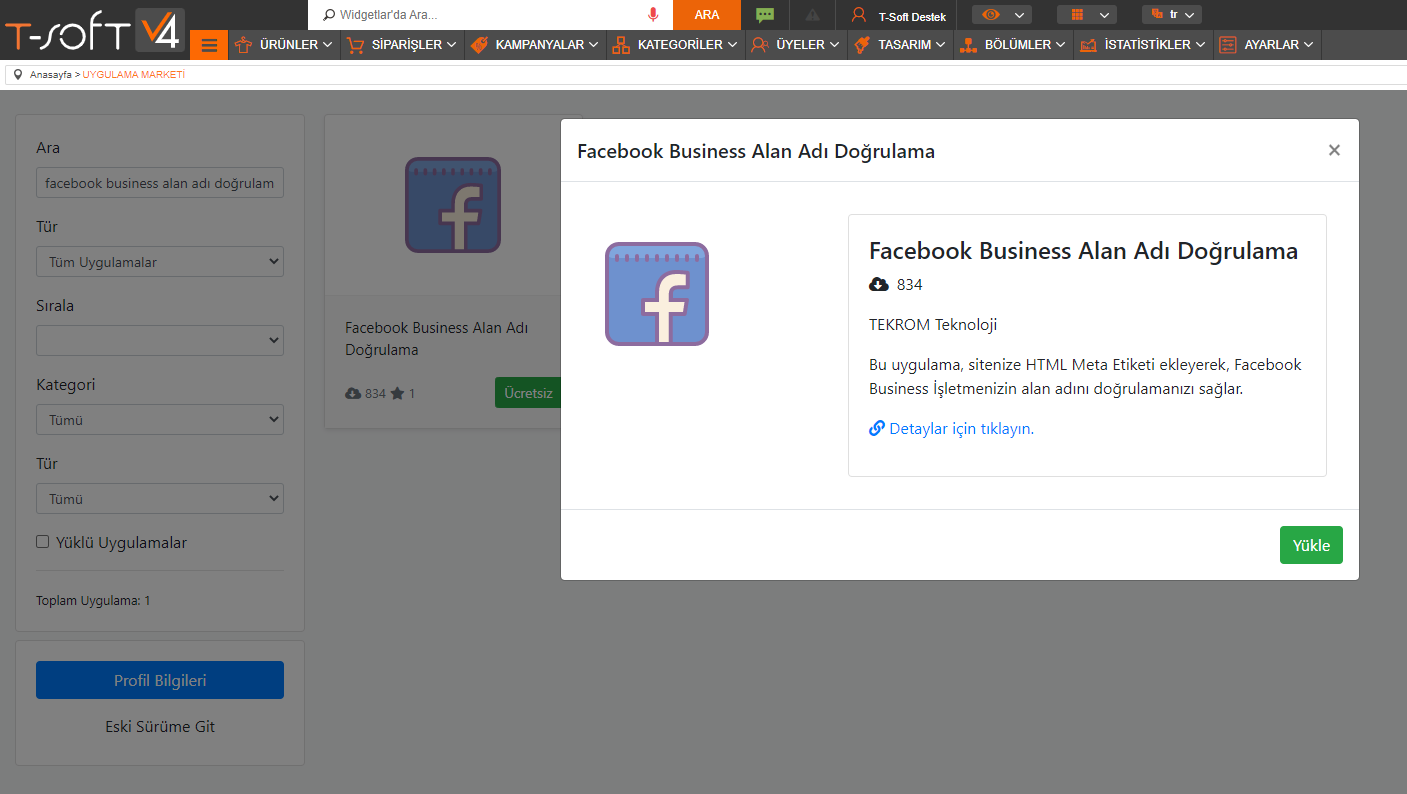Click the UYGULAMA MARKETİ breadcrumb

[134, 75]
